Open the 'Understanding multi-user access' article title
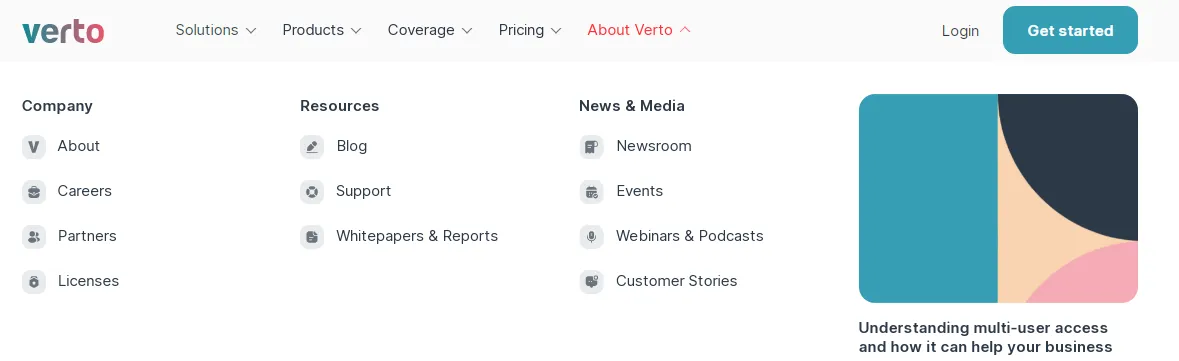The height and width of the screenshot is (361, 1179). [986, 338]
